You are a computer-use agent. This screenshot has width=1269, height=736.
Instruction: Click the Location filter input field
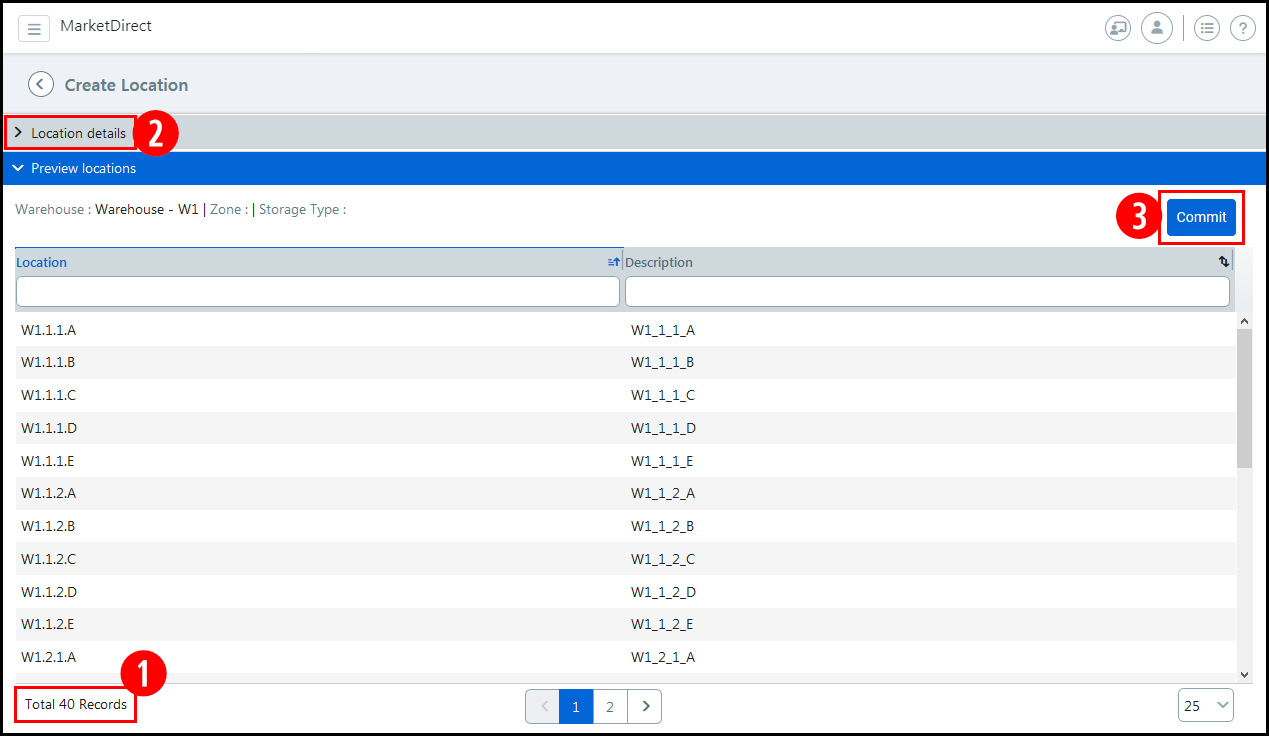(318, 291)
